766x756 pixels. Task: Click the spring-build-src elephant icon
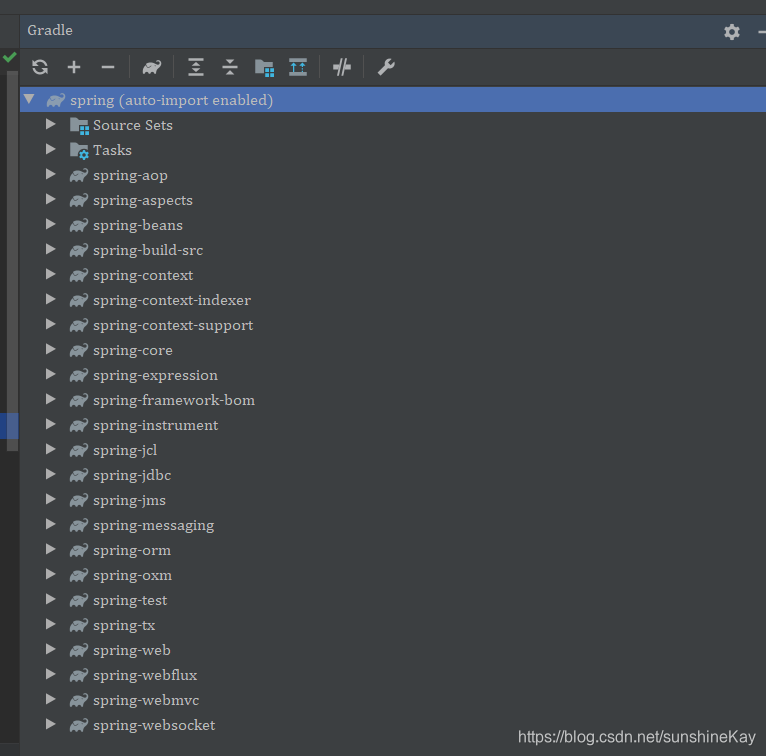[x=79, y=251]
